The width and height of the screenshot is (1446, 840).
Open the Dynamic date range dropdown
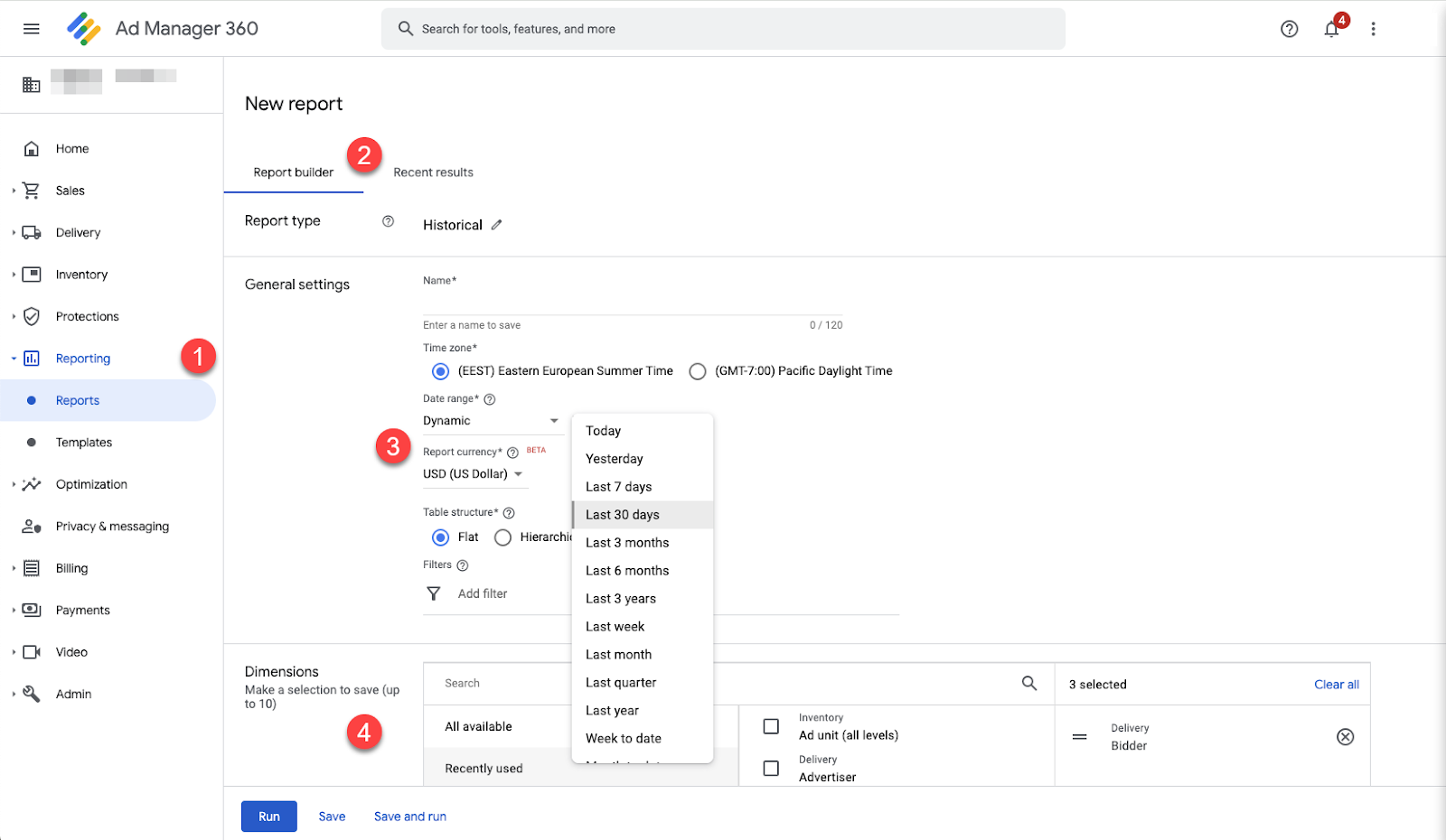tap(493, 421)
